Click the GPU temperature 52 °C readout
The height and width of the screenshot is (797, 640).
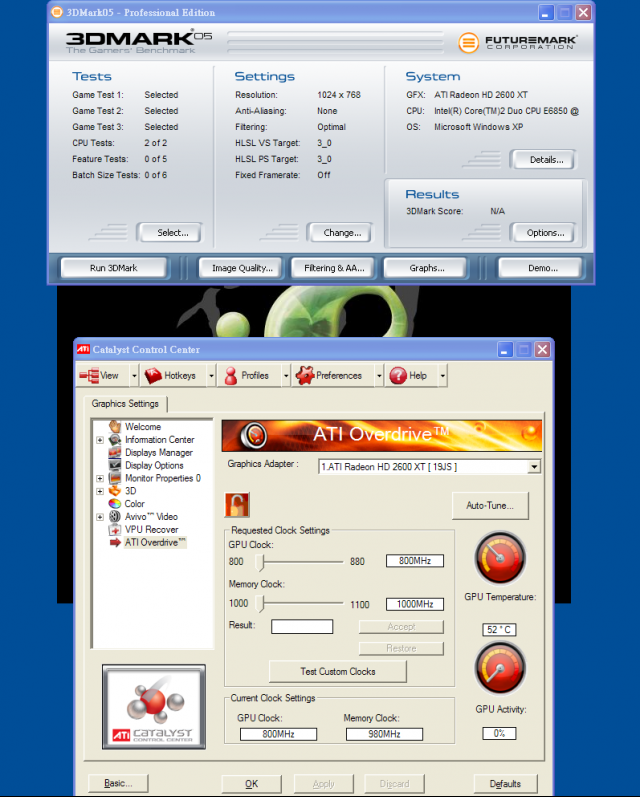coord(499,630)
